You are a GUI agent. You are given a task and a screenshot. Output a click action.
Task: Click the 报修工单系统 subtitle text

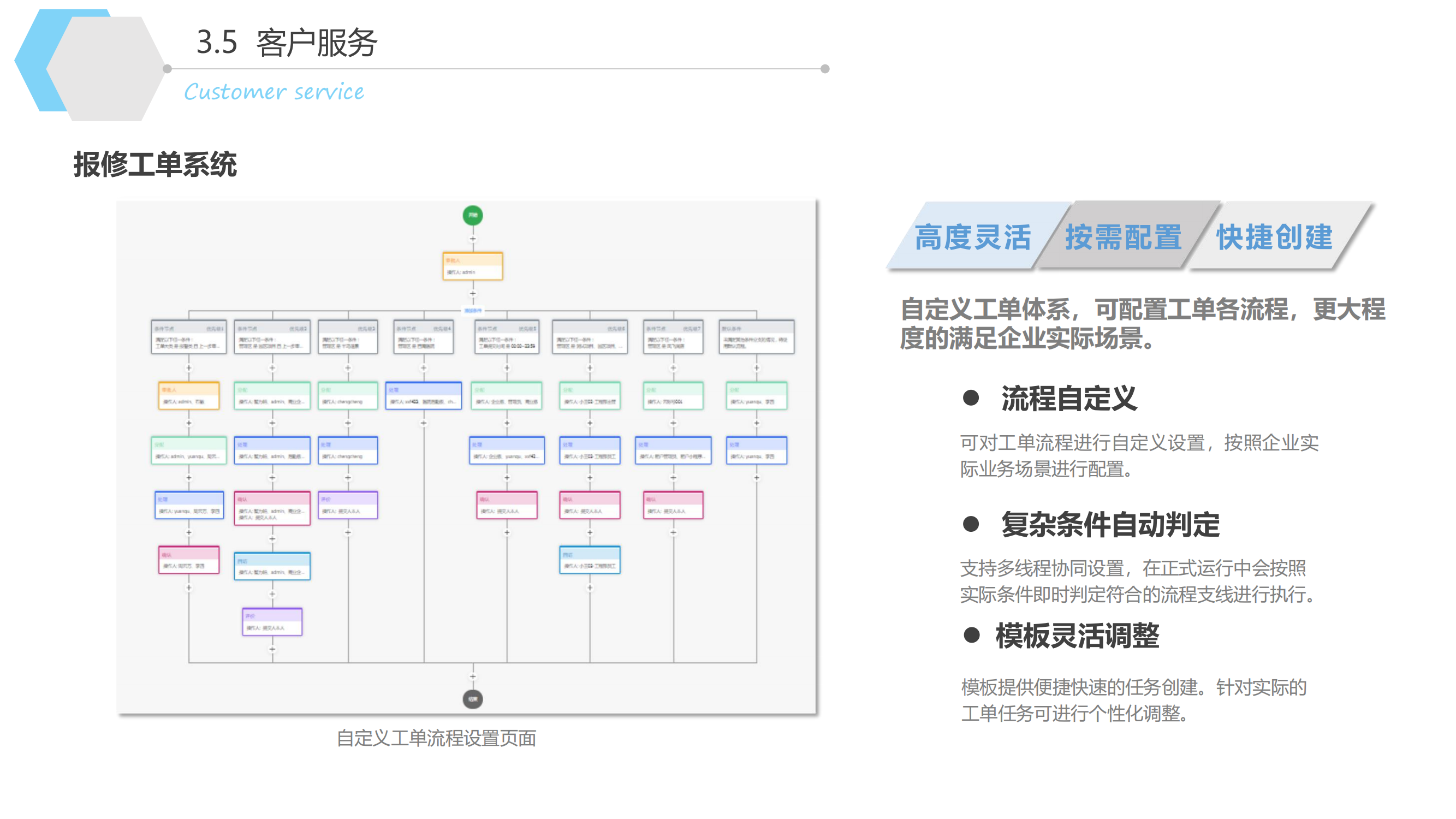[x=155, y=165]
